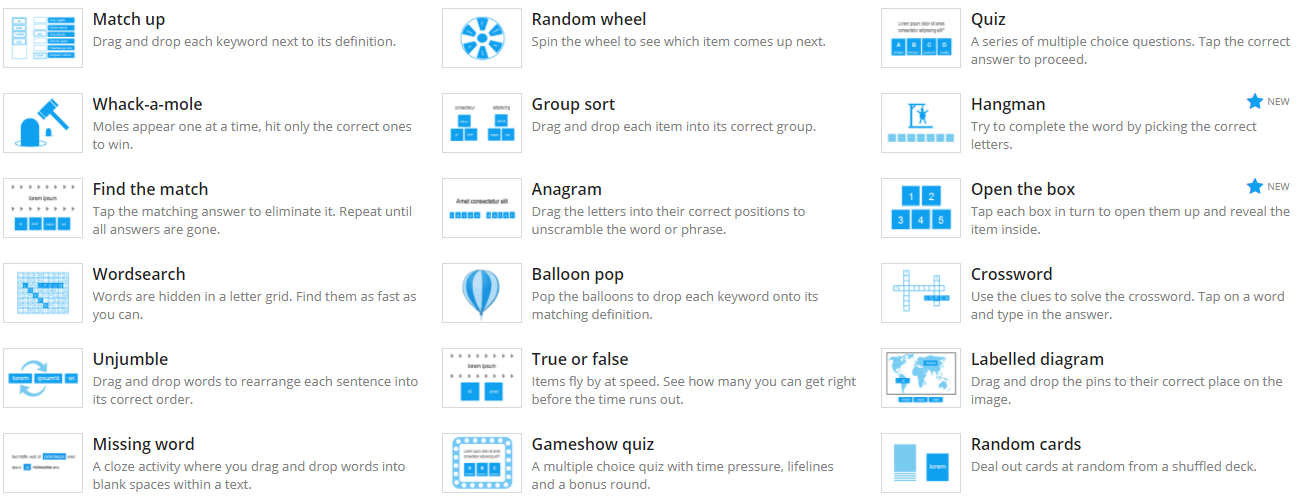Open the Missing word template title
This screenshot has width=1310, height=502.
point(143,444)
